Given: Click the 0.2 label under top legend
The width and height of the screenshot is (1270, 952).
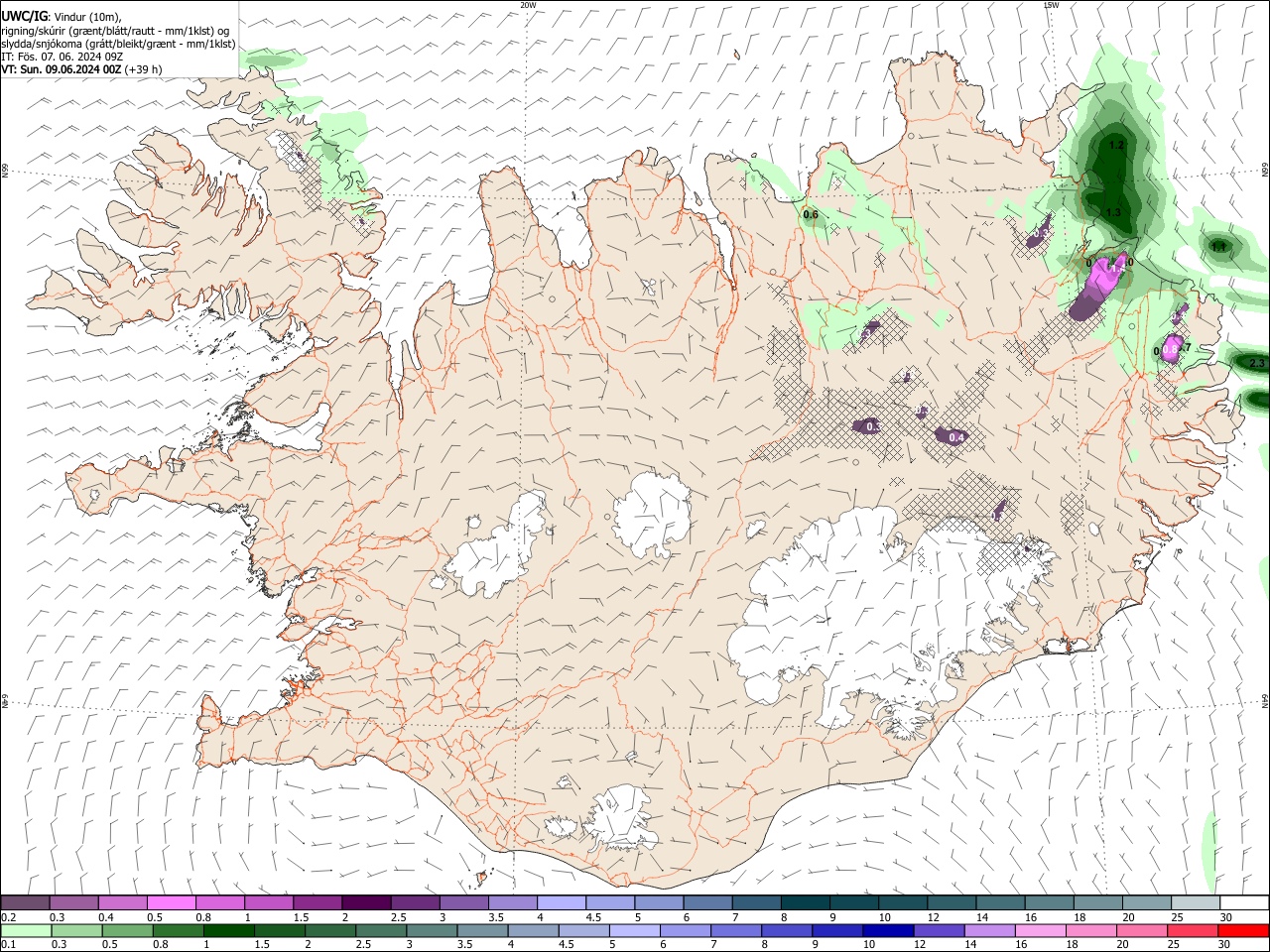Looking at the screenshot, I should click(9, 917).
